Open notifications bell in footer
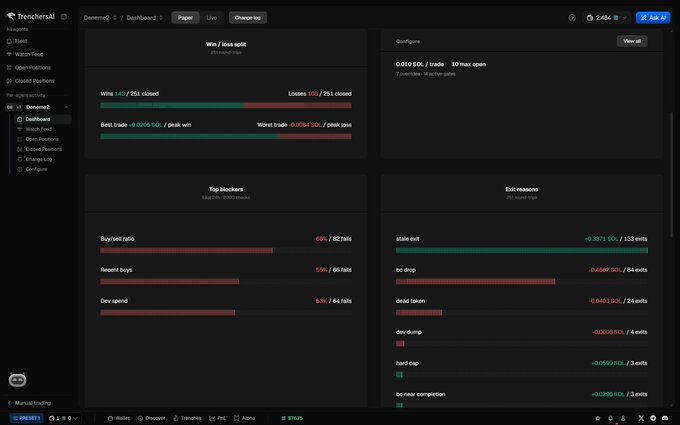 coord(610,418)
